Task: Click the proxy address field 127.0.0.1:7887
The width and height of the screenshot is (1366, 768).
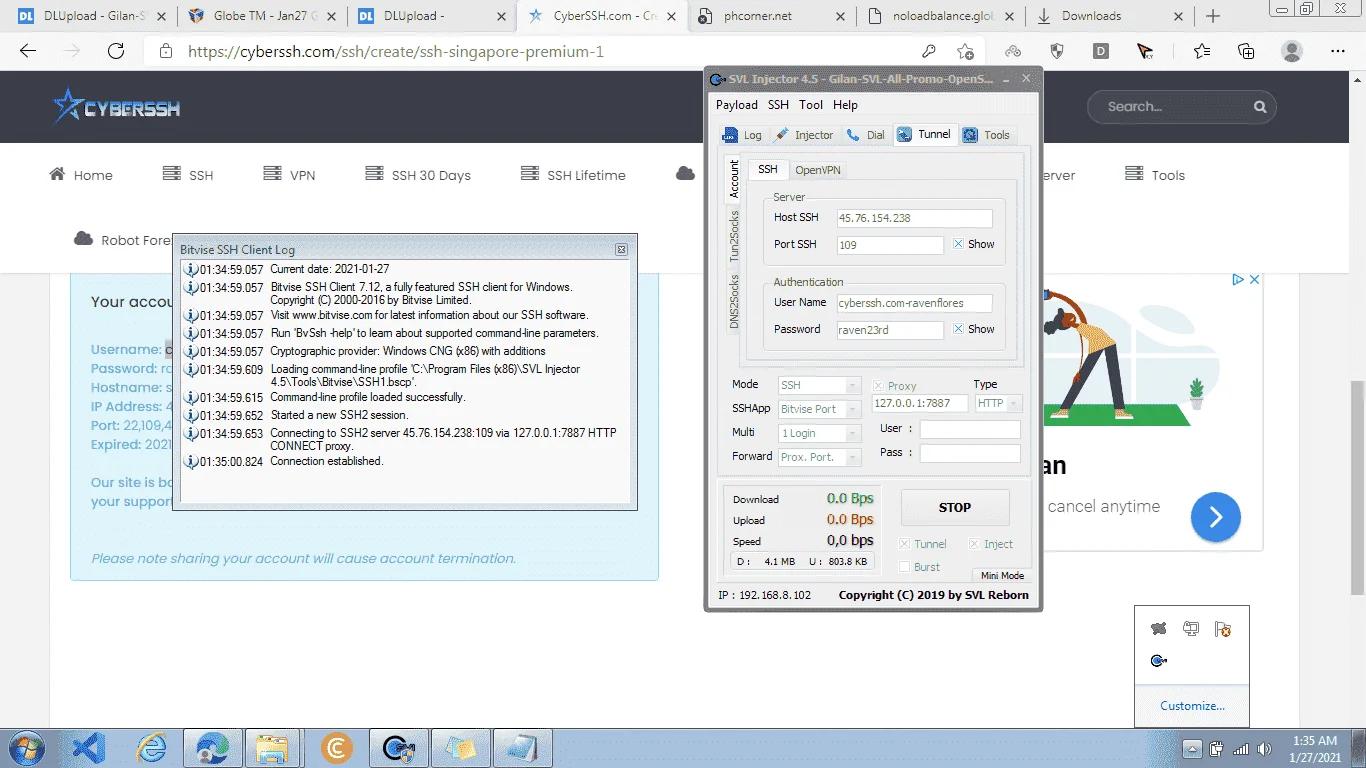Action: tap(920, 404)
